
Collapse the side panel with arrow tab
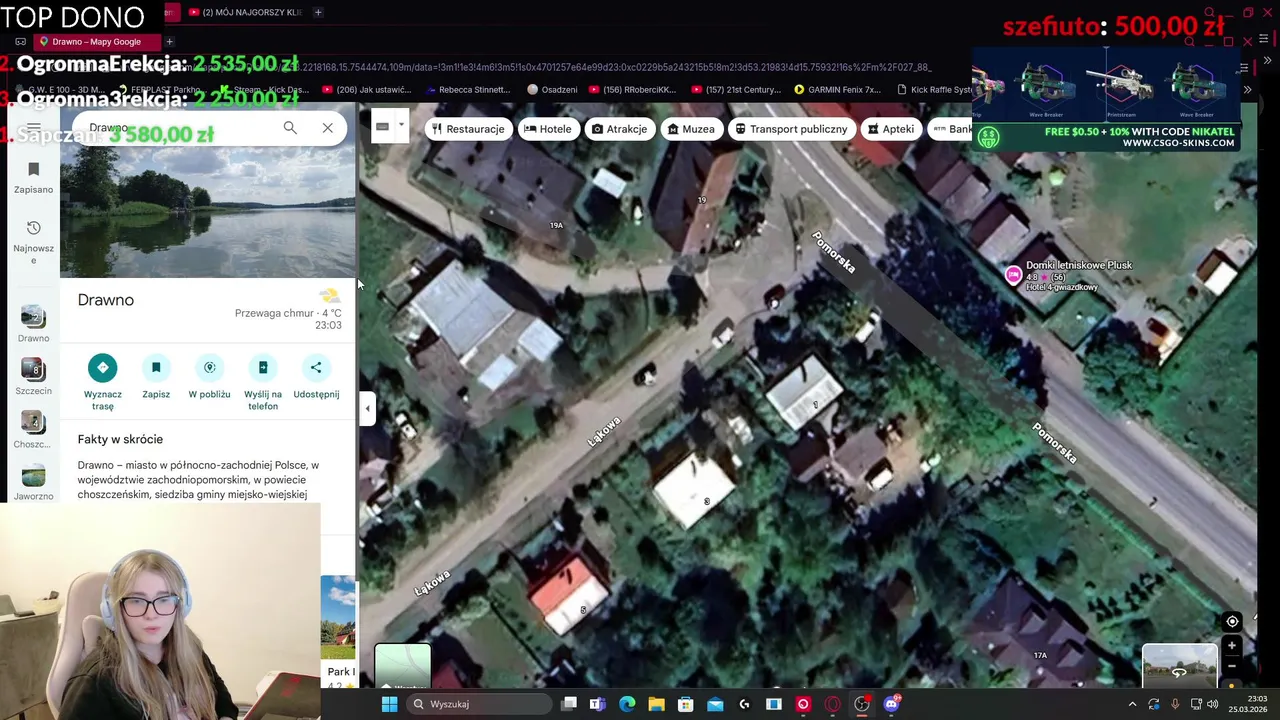pyautogui.click(x=367, y=408)
